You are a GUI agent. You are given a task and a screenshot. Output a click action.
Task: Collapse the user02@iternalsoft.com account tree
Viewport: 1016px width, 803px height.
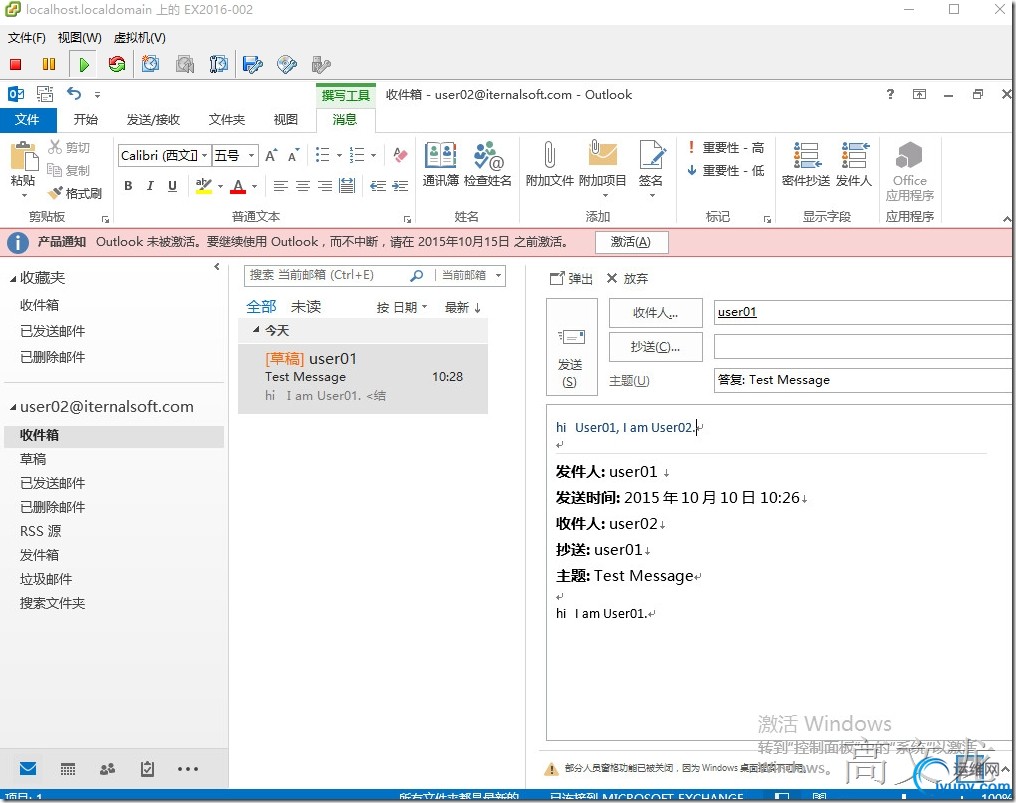pos(13,408)
